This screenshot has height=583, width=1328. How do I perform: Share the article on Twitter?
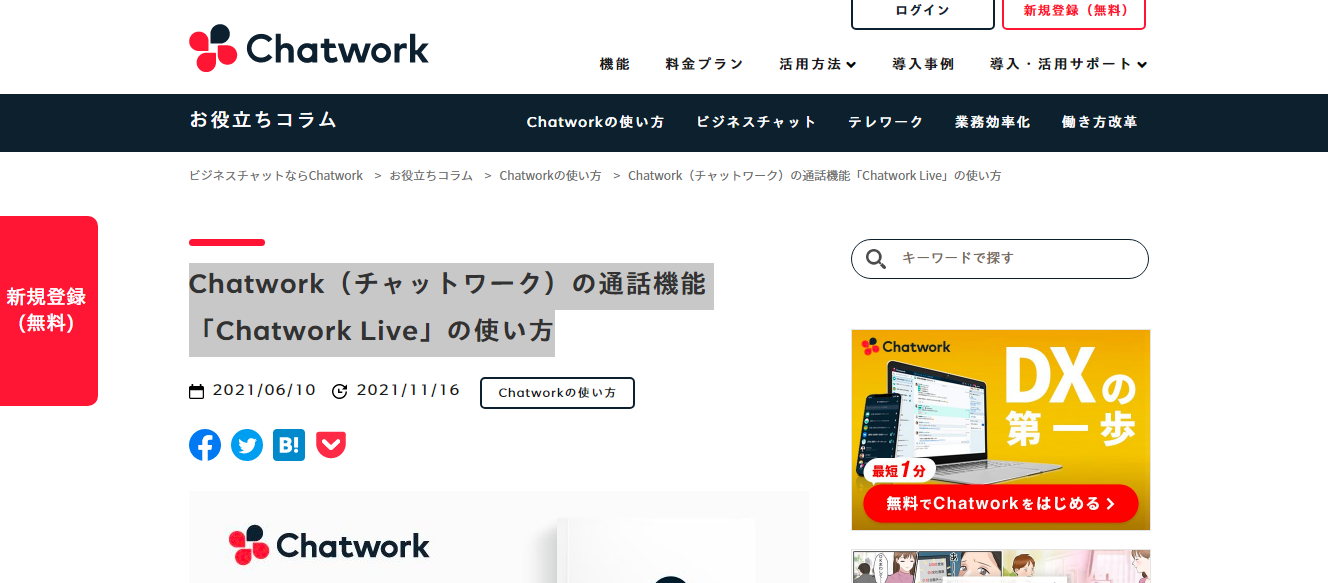pos(246,445)
